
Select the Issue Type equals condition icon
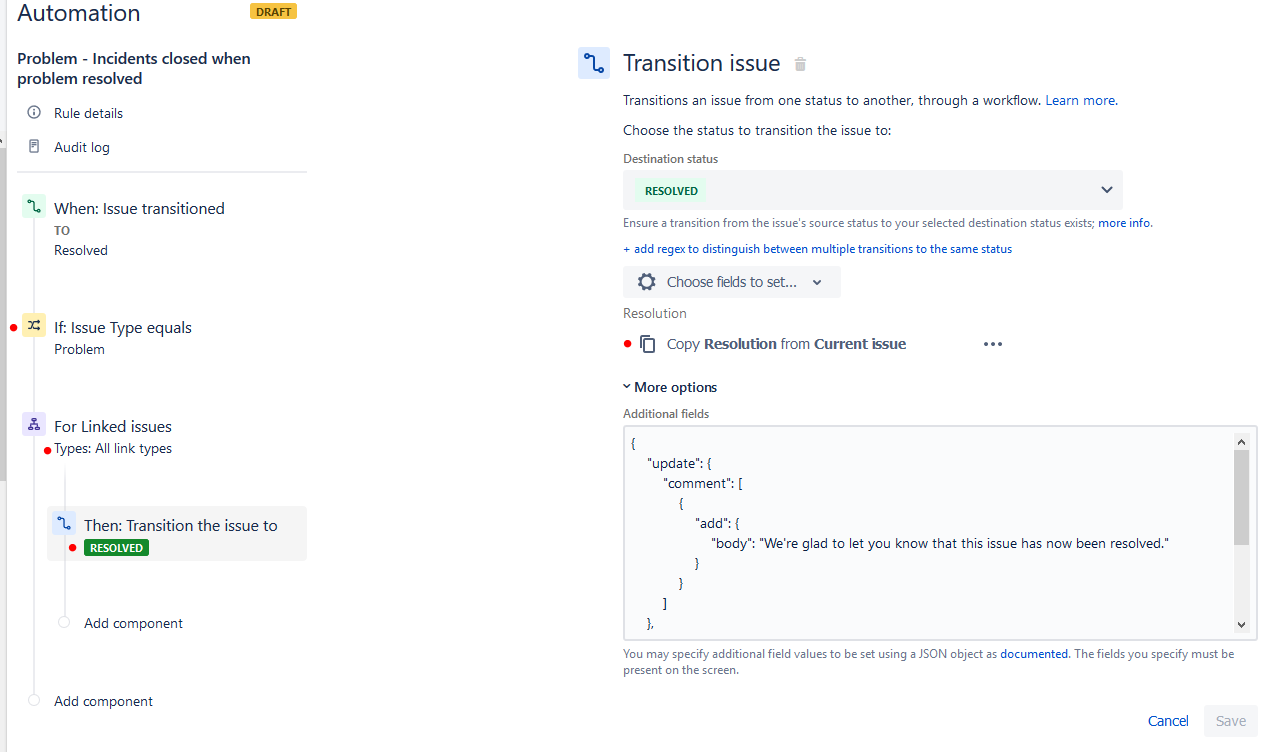(x=34, y=326)
